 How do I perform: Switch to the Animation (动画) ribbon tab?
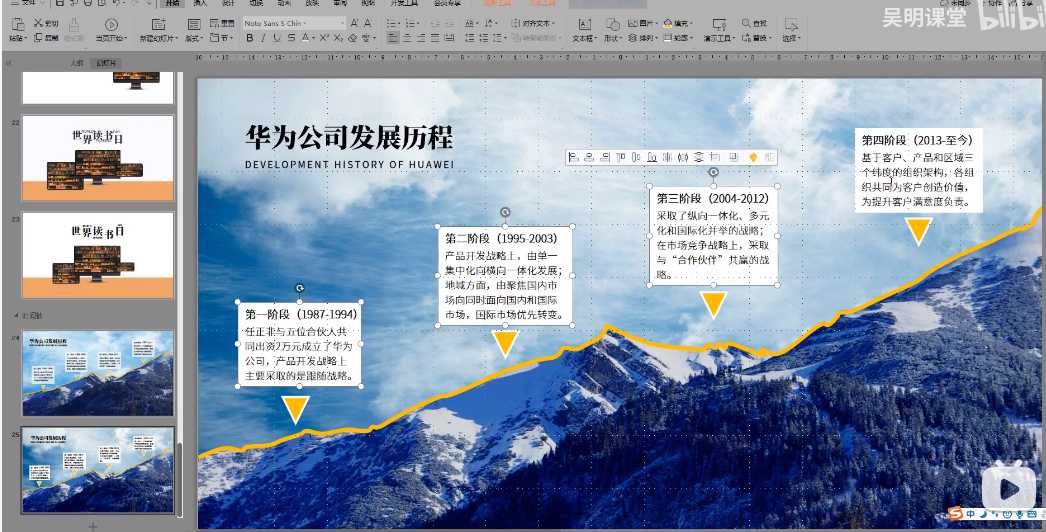[284, 3]
